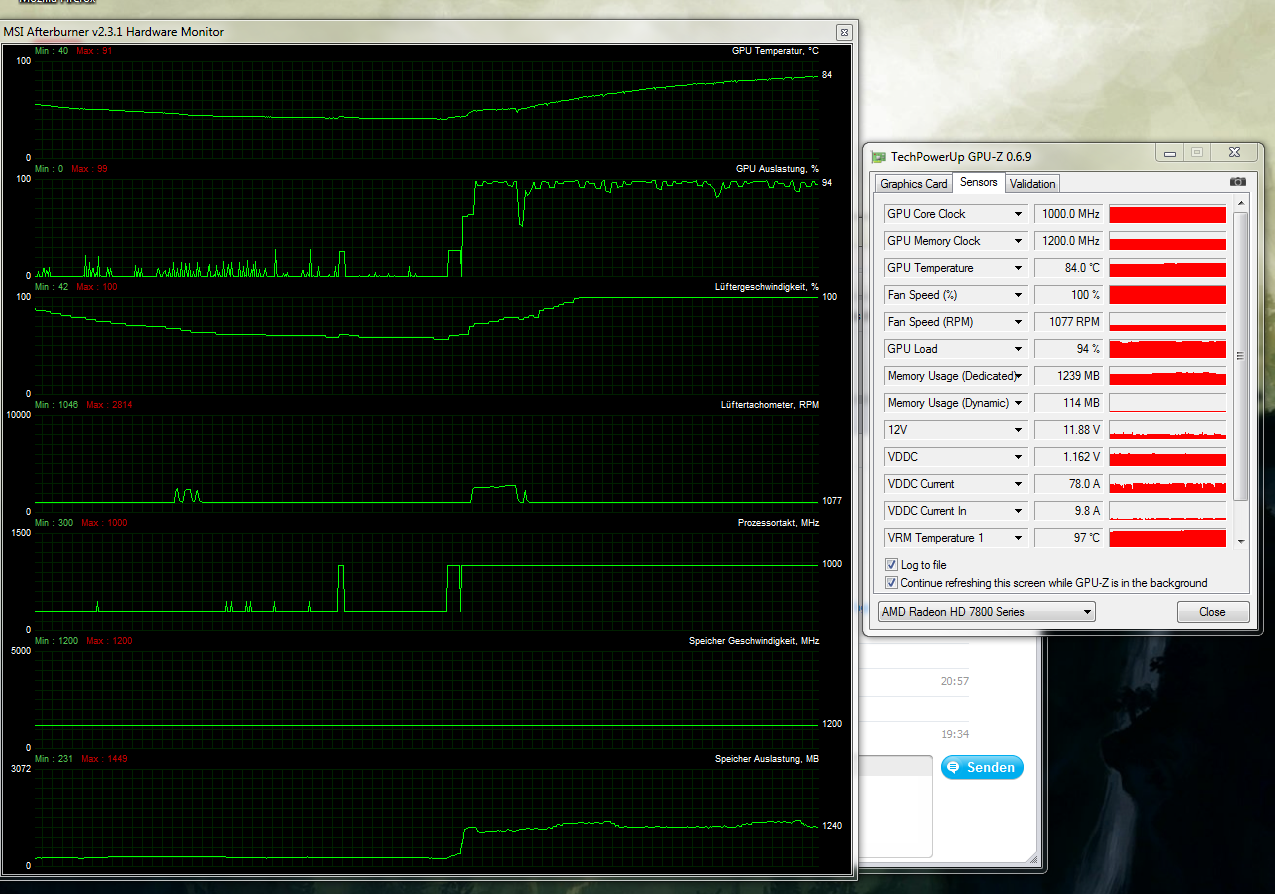The image size is (1275, 894).
Task: Open the AMD Radeon HD 7800 Series dropdown
Action: [x=985, y=612]
